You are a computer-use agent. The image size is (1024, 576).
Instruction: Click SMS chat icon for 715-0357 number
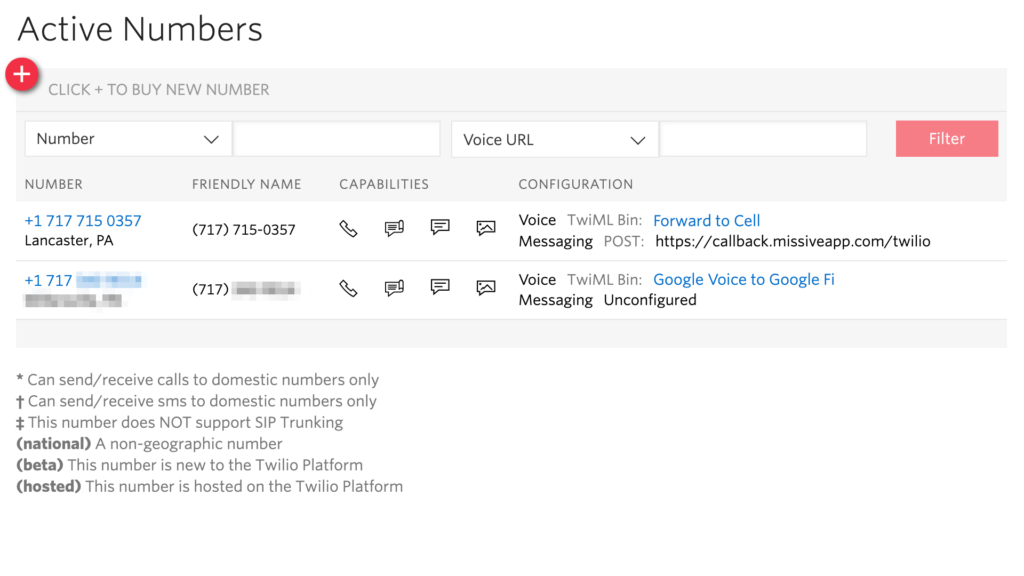[440, 228]
